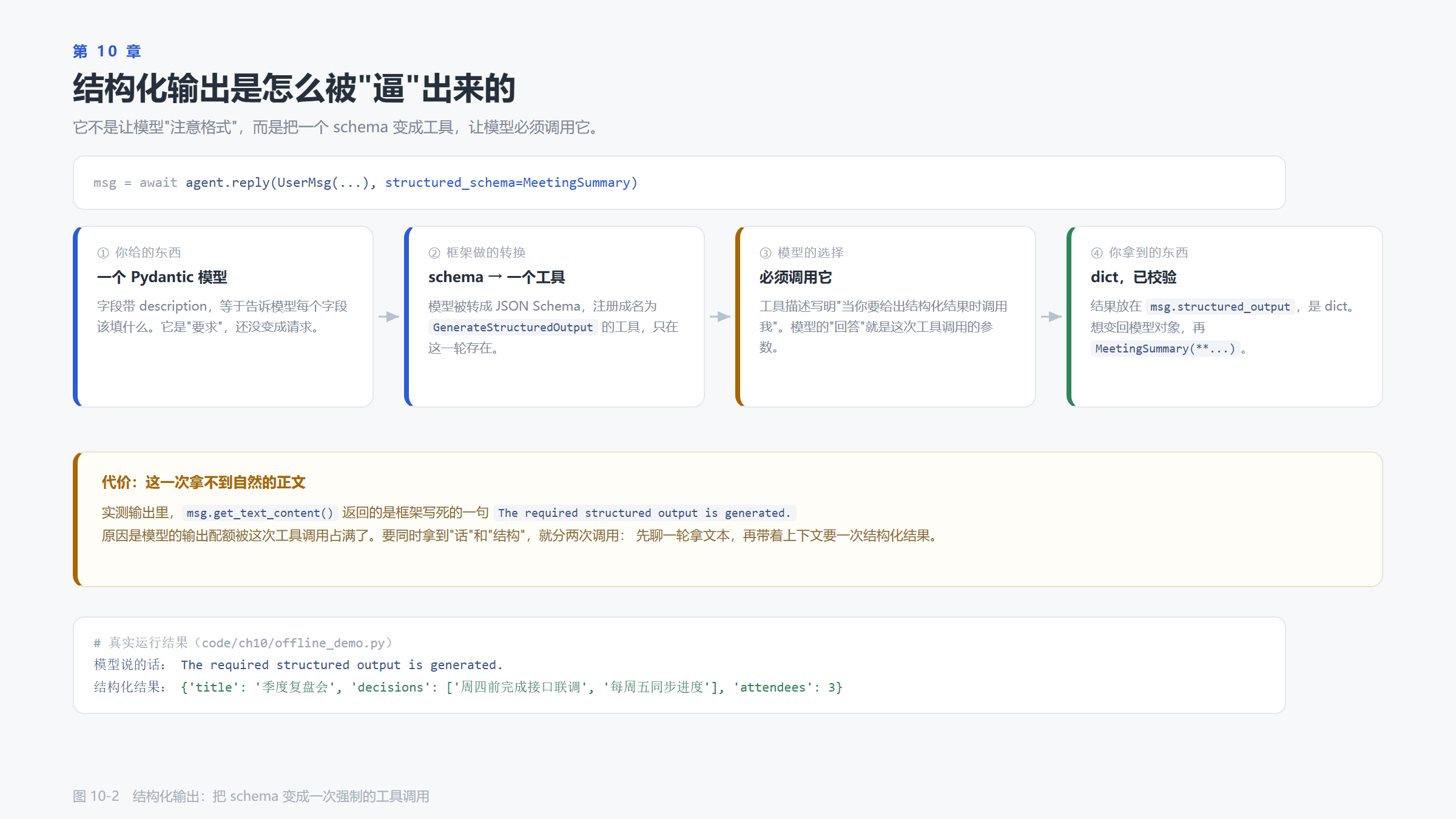Click the dict output line '结构化结果：'
Screen dimensions: 1456x819
pyautogui.click(x=468, y=687)
